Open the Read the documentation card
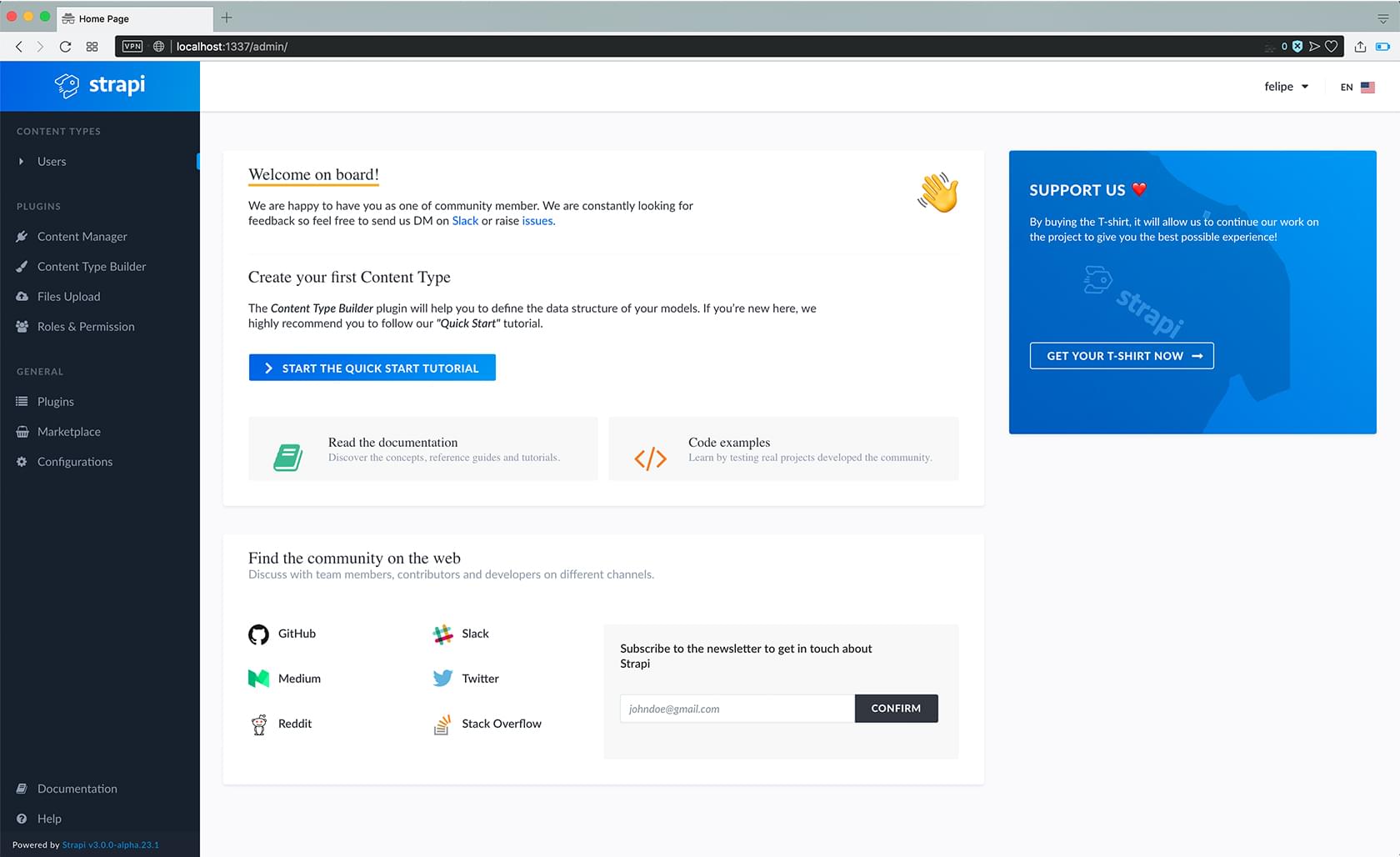 point(423,449)
